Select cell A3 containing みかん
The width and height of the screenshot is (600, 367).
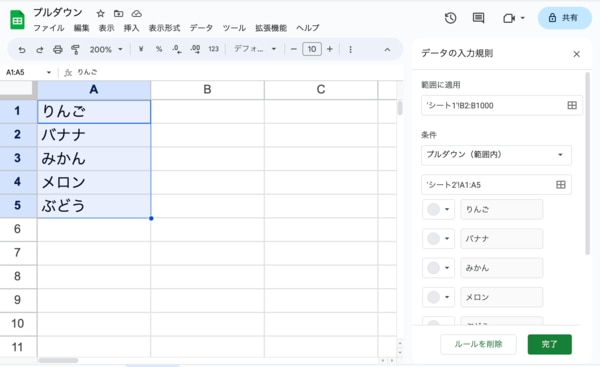pos(94,159)
